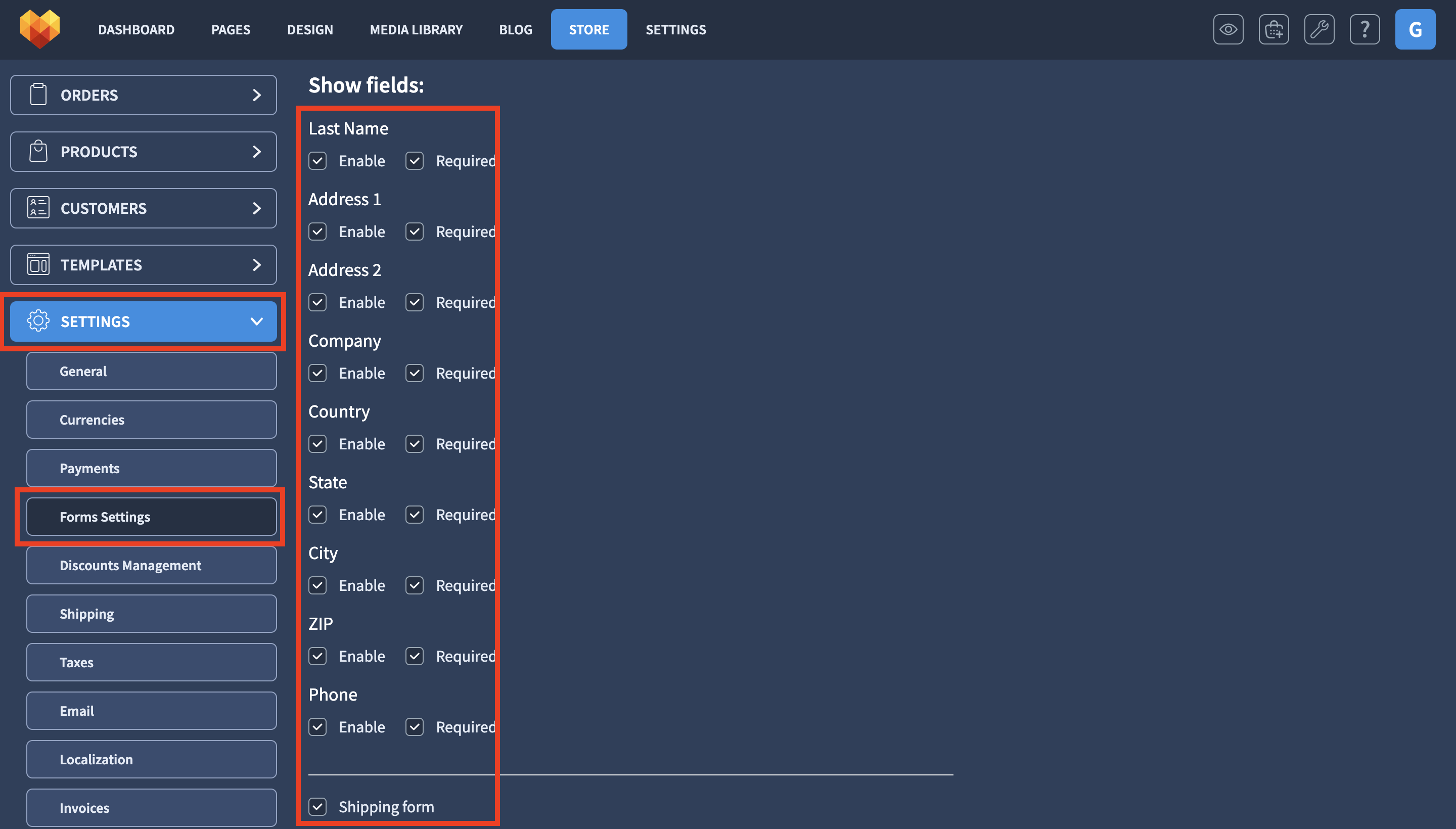Toggle Required for Country

[x=415, y=443]
